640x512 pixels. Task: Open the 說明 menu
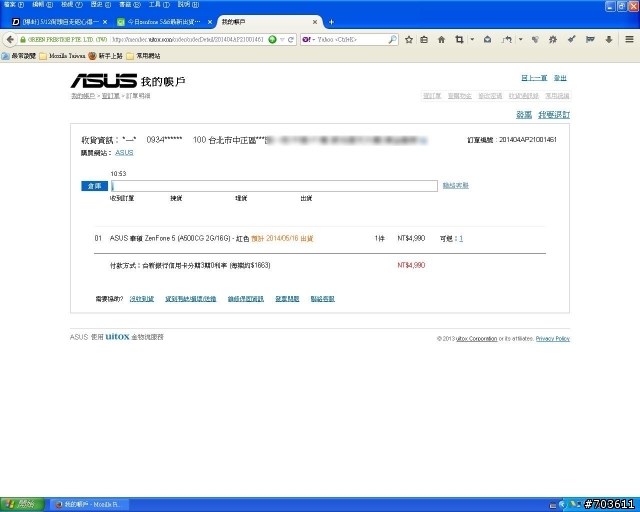pos(188,4)
